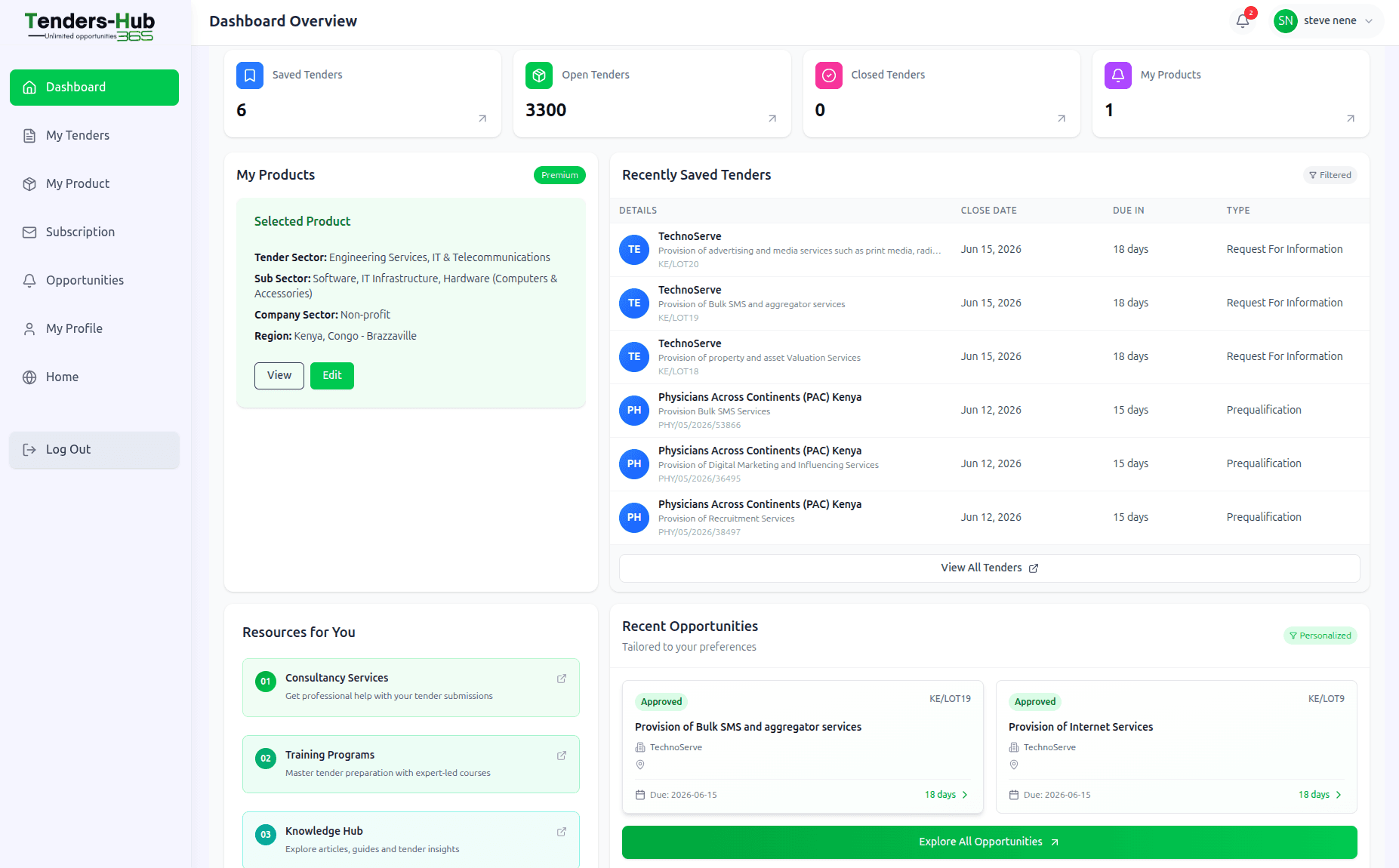
Task: Click PH avatar for Bulk SMS Services tender
Action: (634, 411)
